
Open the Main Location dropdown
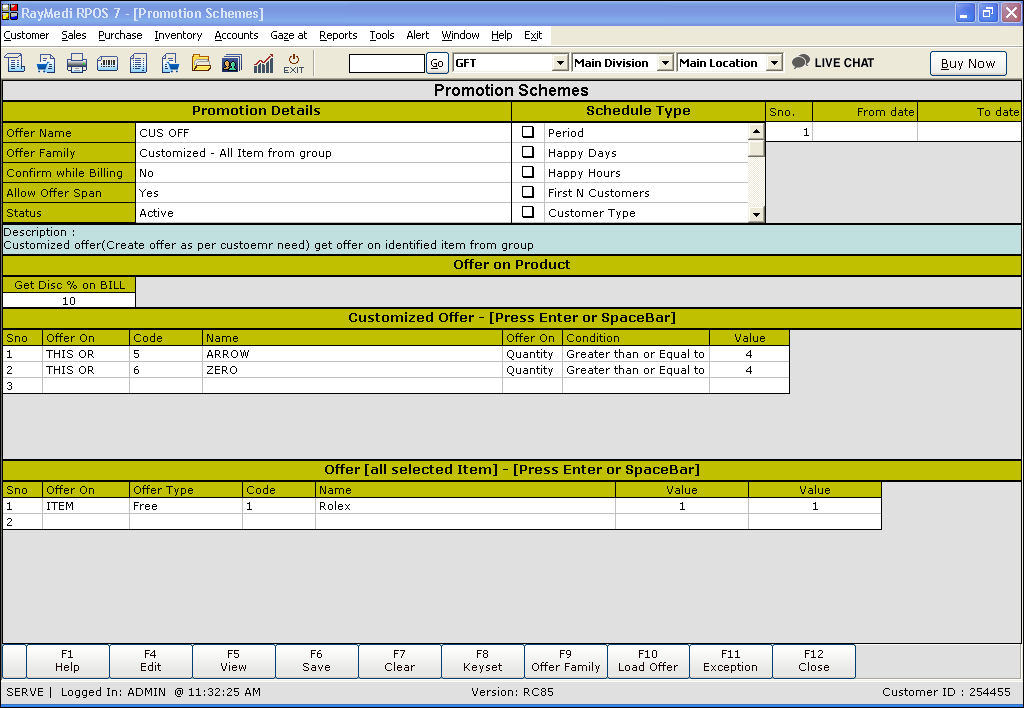773,63
